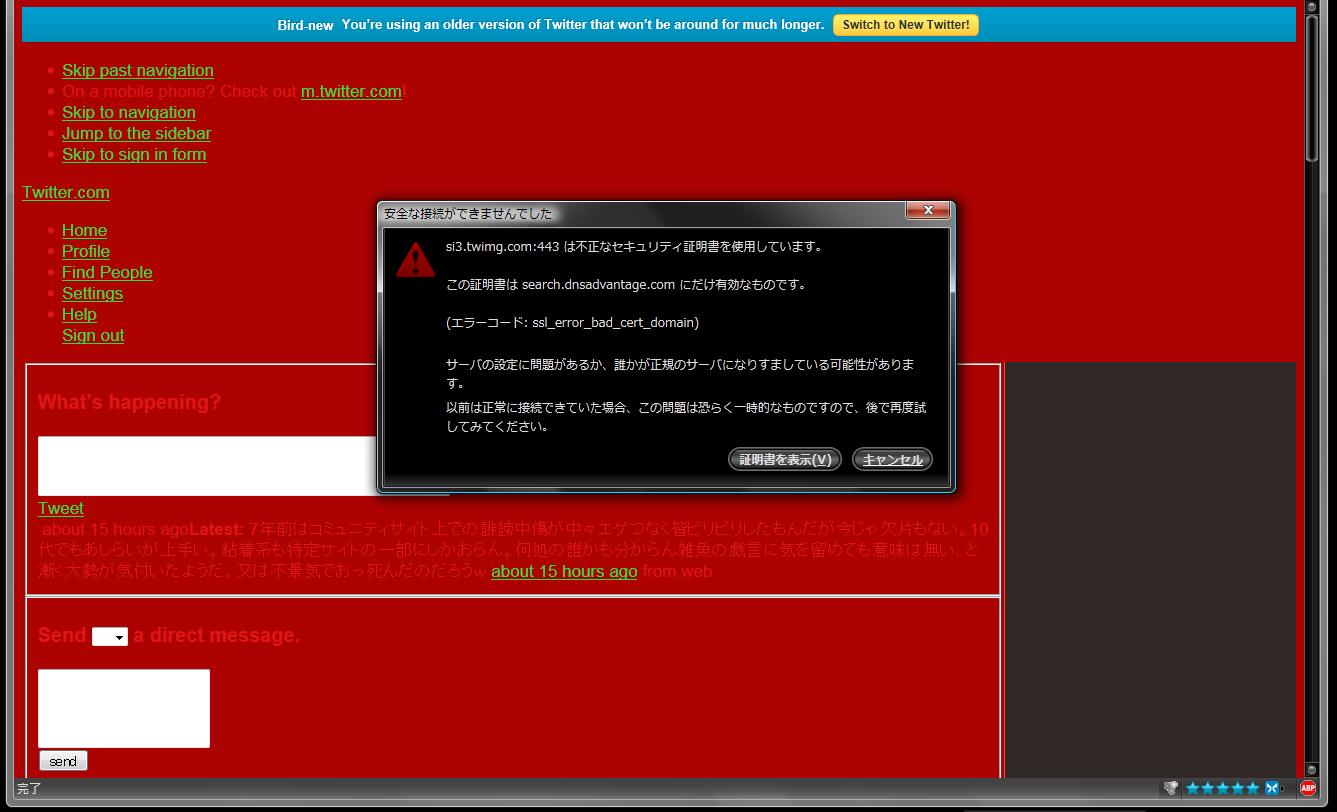Click the send button for direct message
1337x812 pixels.
[63, 761]
